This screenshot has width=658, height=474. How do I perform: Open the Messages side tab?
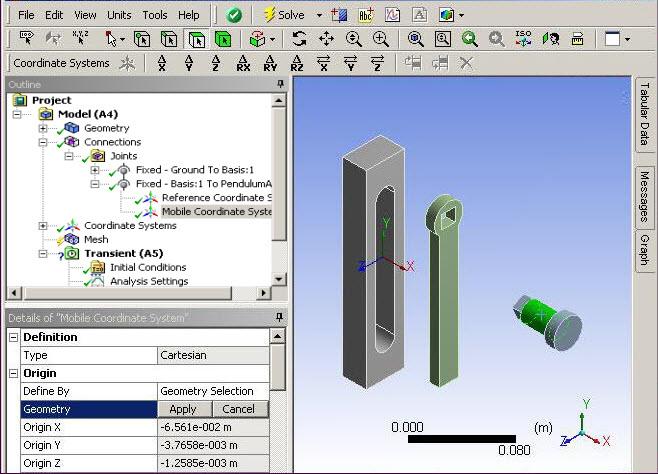(645, 196)
